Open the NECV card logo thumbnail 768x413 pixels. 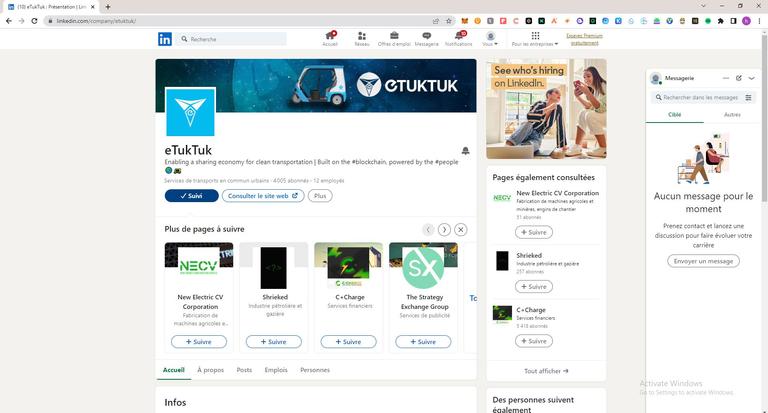(198, 267)
